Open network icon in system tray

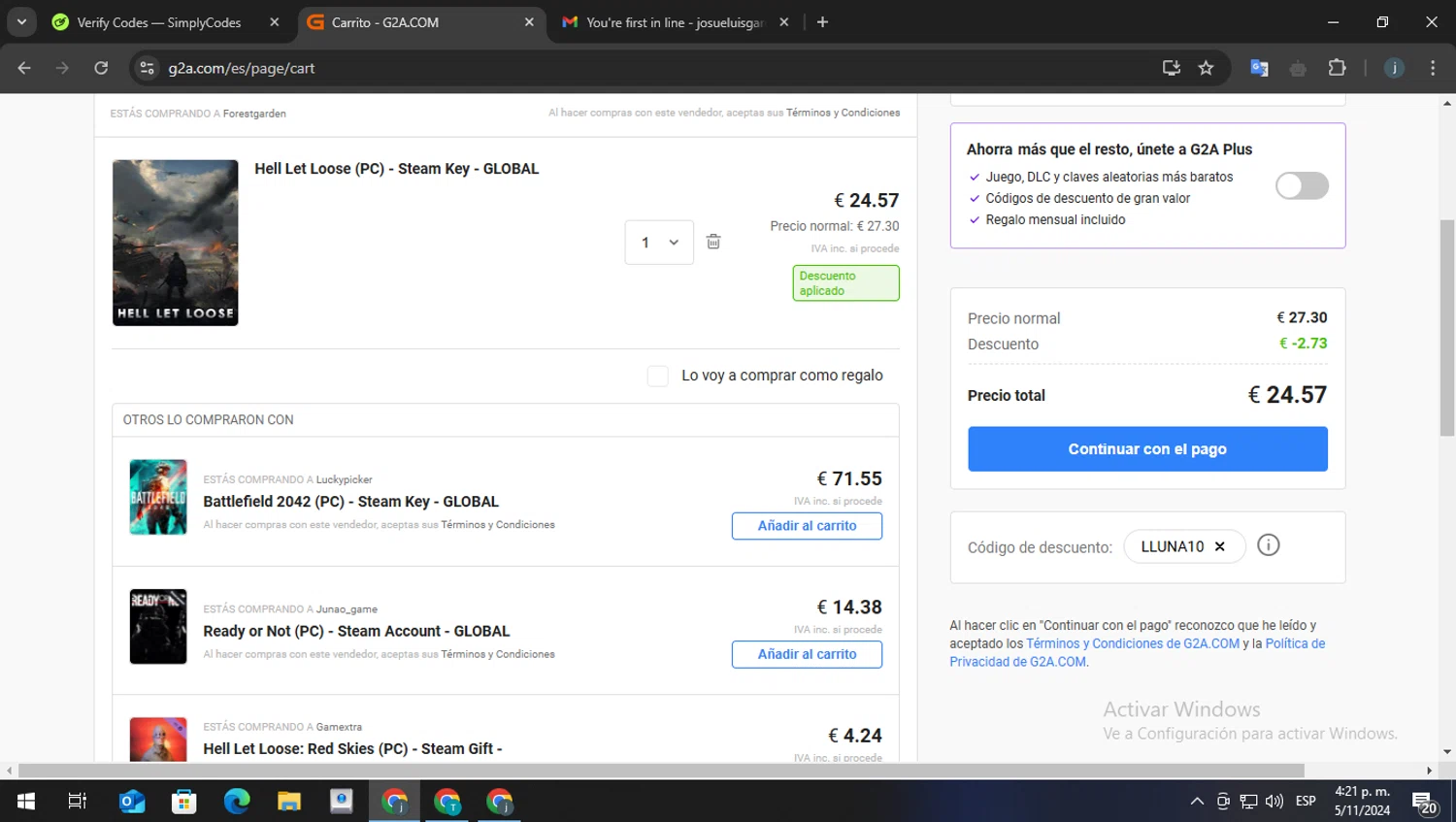(1248, 801)
